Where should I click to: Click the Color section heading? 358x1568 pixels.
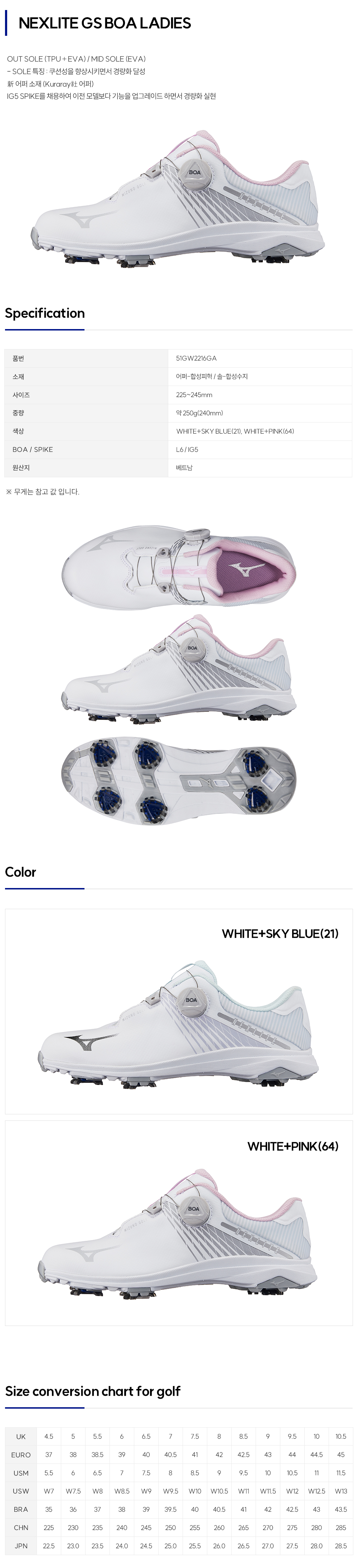click(21, 872)
